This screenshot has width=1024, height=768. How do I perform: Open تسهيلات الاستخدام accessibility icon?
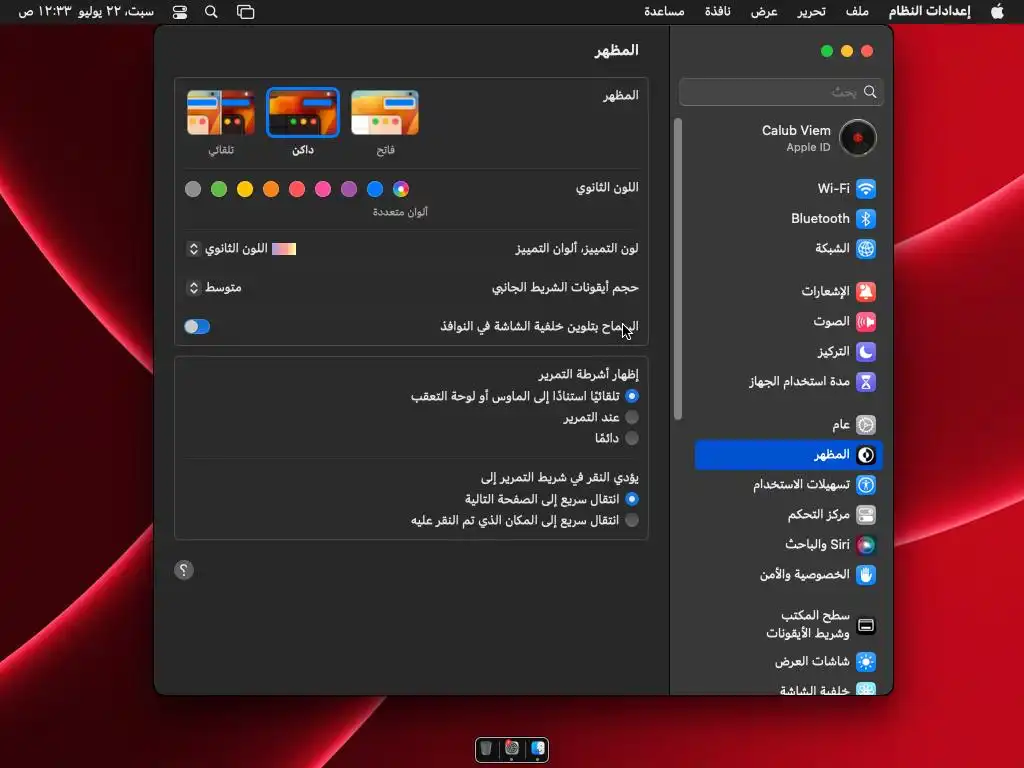865,485
